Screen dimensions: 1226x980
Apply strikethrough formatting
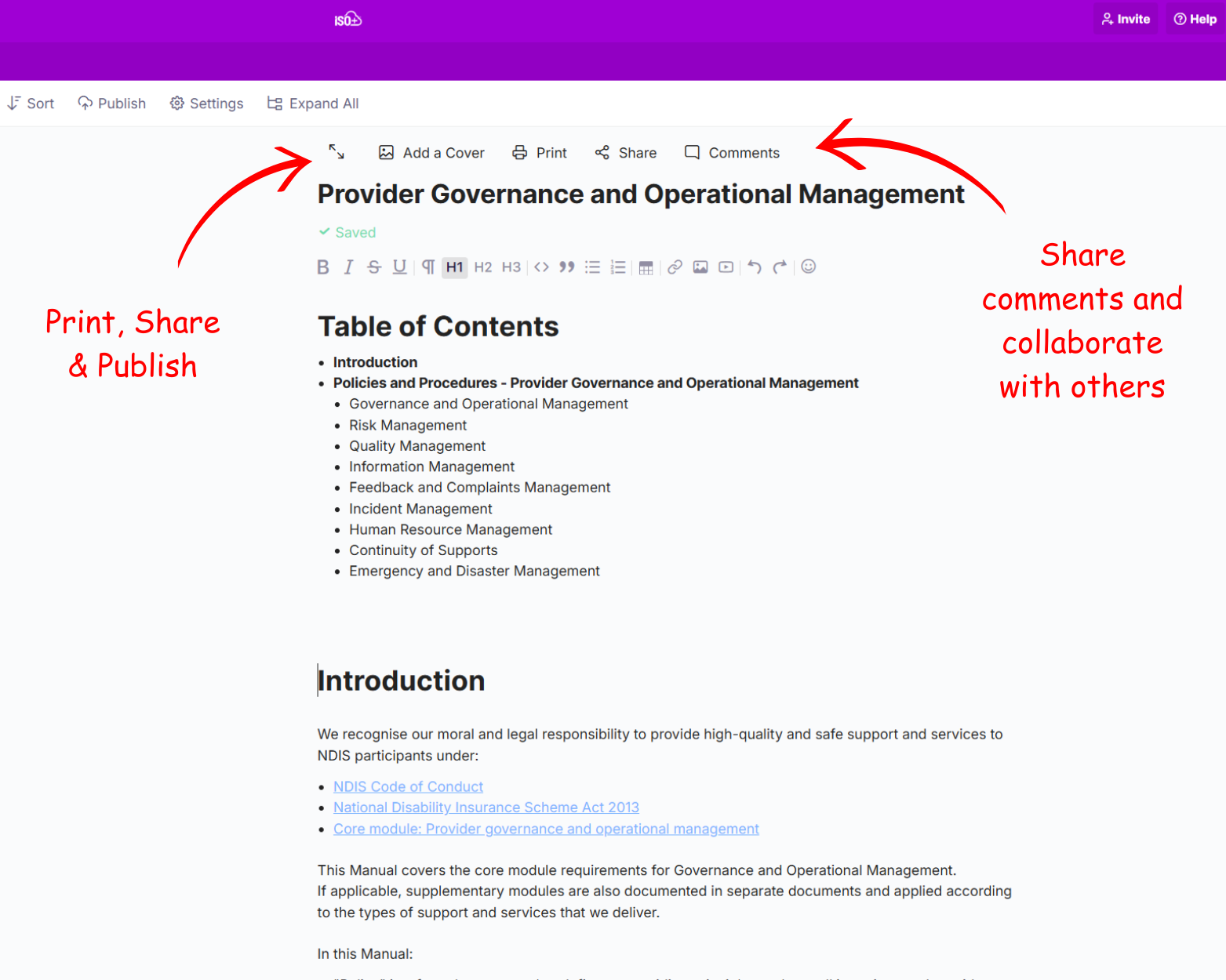point(374,267)
